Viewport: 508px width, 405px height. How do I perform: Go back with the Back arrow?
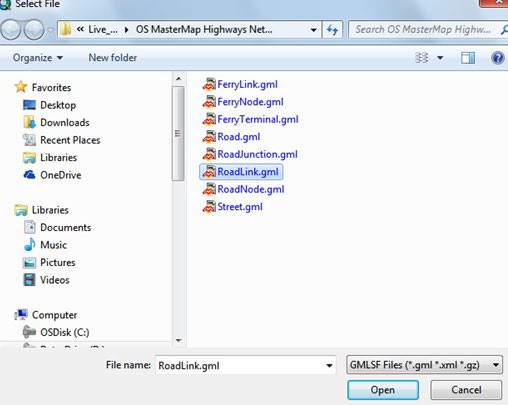[11, 30]
